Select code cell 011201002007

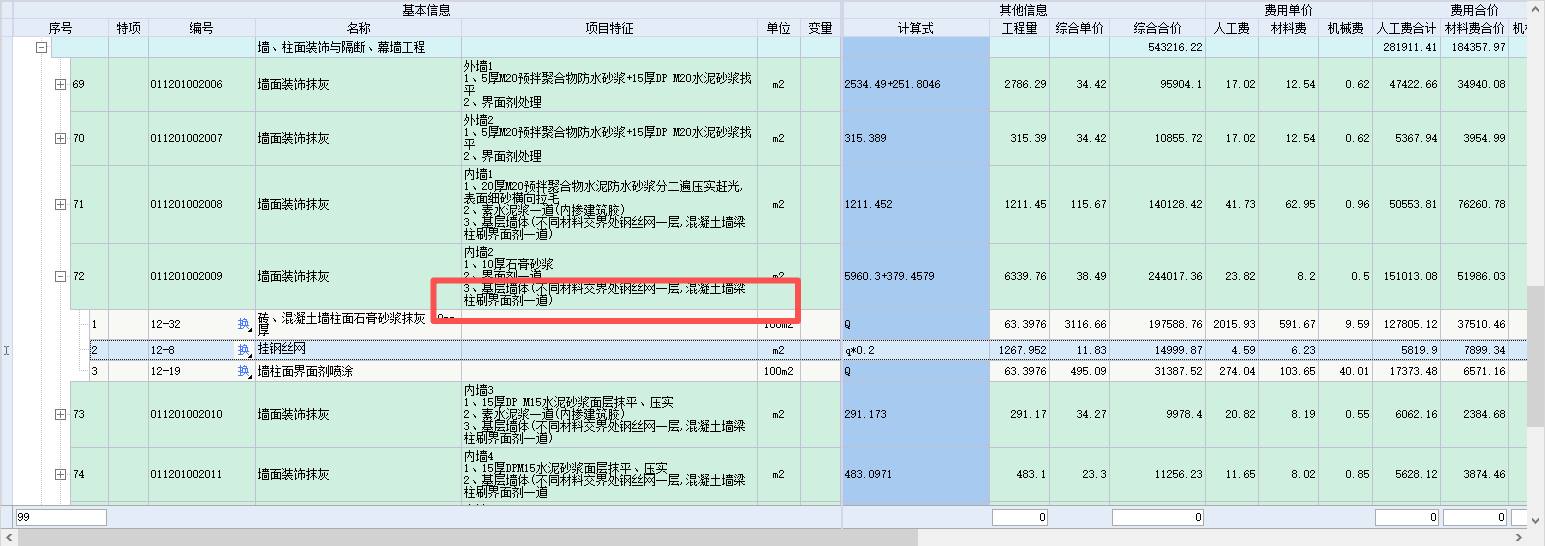pyautogui.click(x=202, y=138)
